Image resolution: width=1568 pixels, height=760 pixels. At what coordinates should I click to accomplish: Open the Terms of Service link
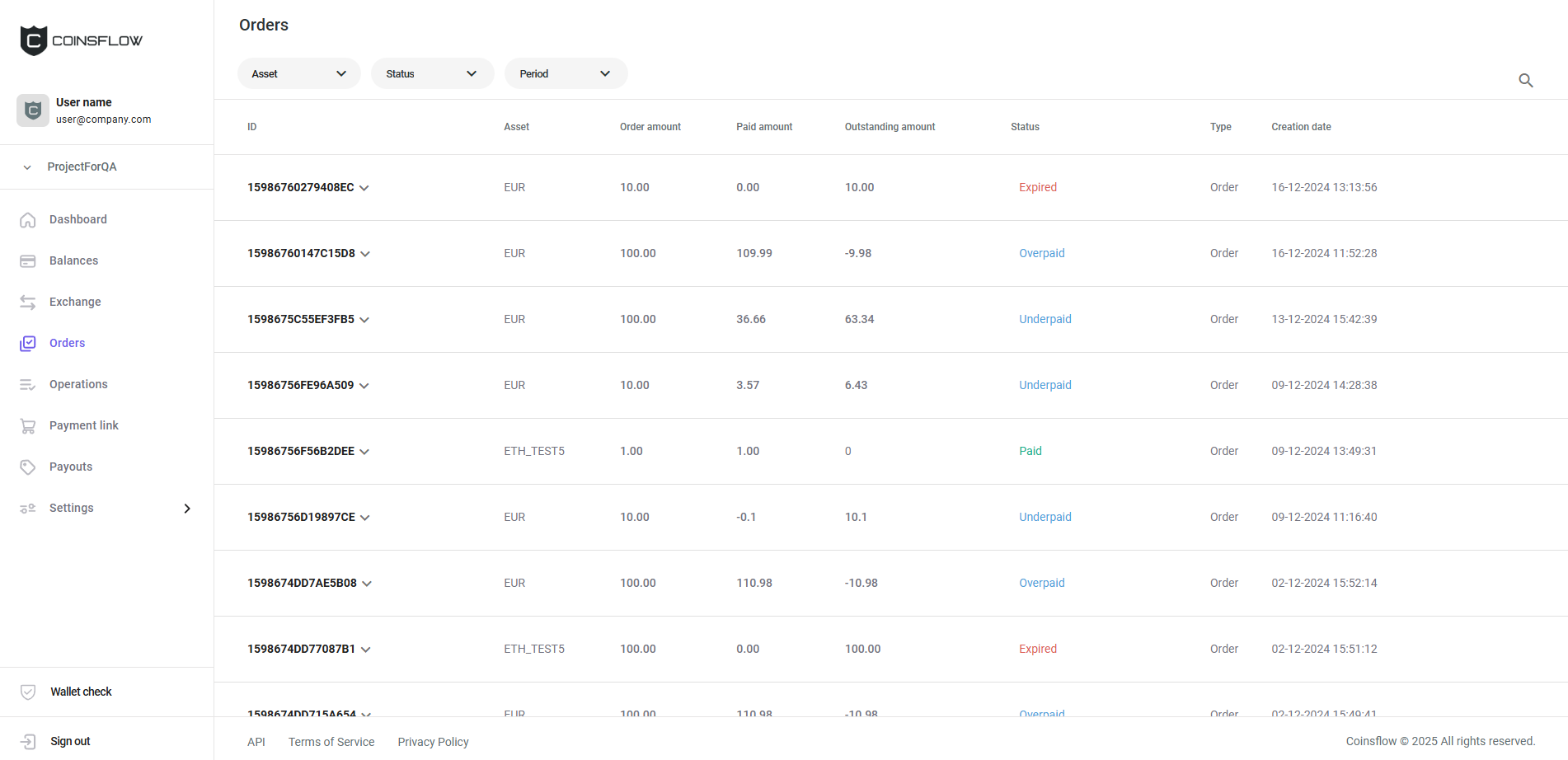[x=331, y=742]
